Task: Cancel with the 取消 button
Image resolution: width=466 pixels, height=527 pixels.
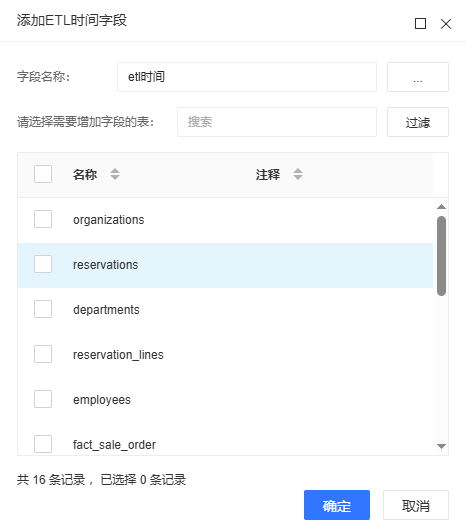Action: (416, 505)
